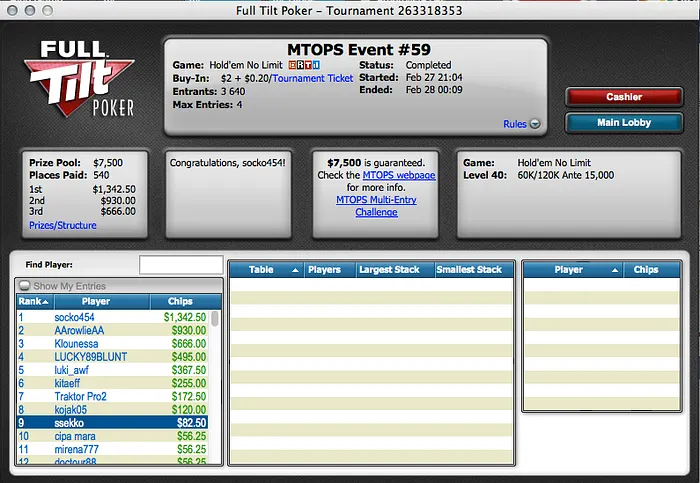Open the Cashier
The width and height of the screenshot is (700, 483).
point(624,97)
